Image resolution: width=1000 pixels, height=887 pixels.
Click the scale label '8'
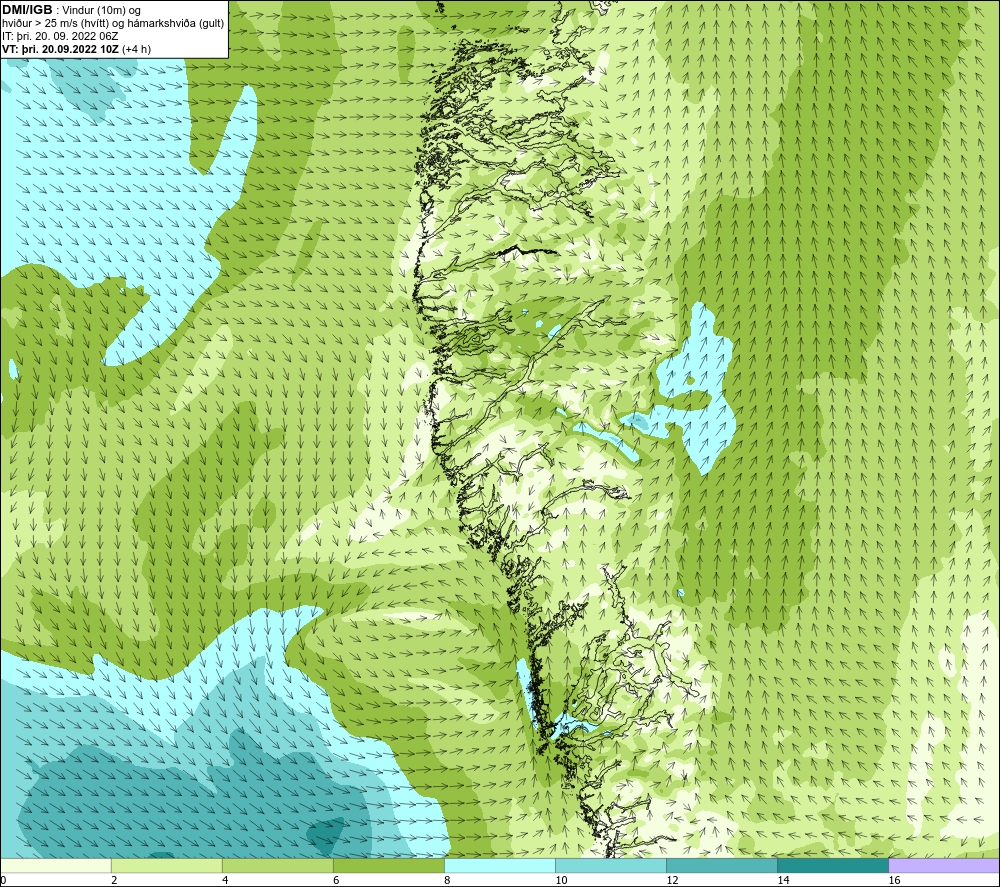tap(447, 880)
